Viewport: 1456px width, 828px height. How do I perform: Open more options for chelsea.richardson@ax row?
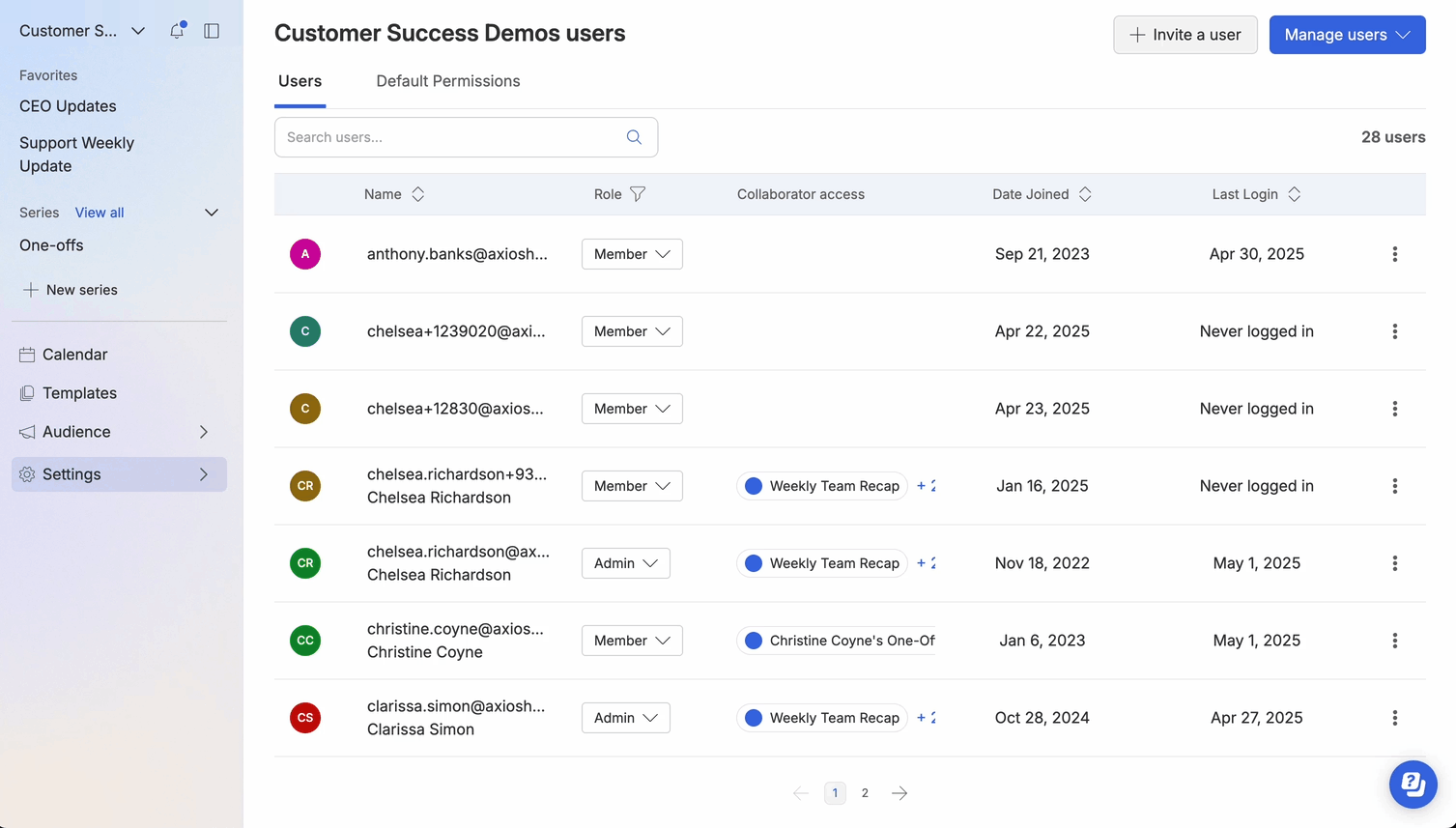(x=1394, y=563)
